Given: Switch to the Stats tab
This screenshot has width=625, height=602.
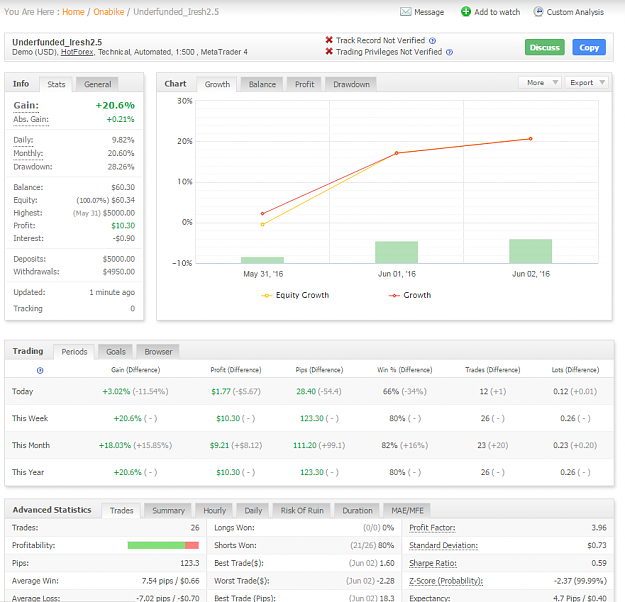Looking at the screenshot, I should pyautogui.click(x=56, y=84).
